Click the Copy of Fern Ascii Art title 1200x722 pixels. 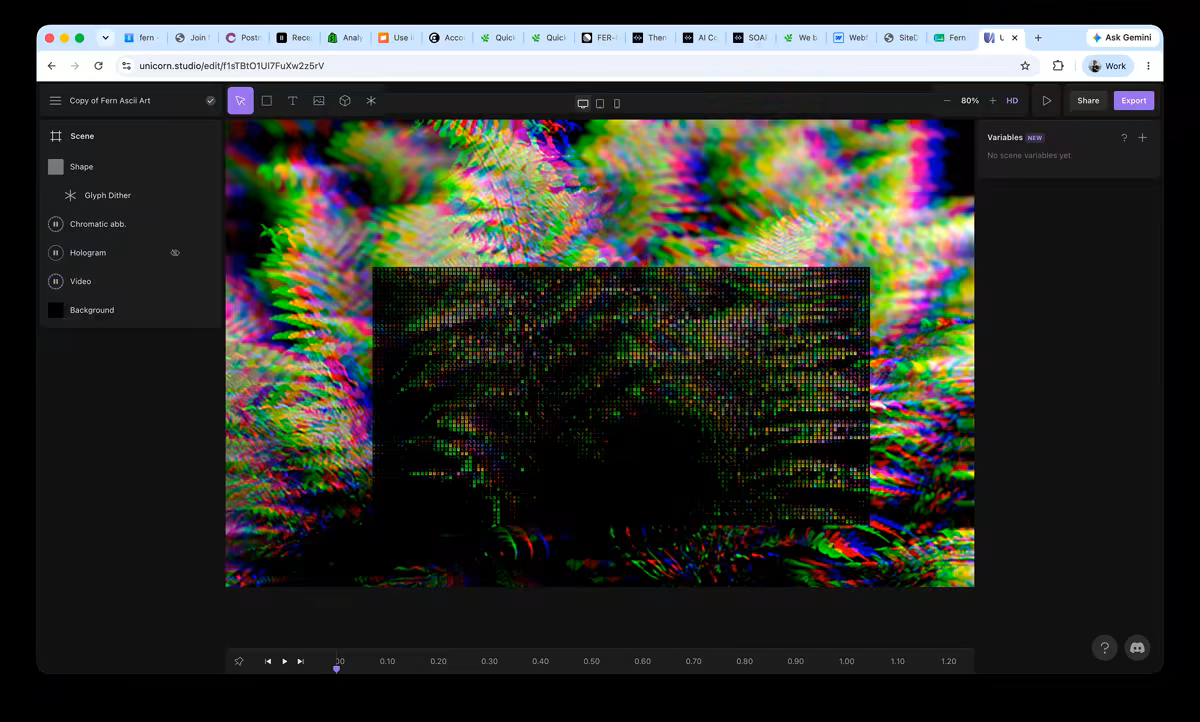tap(110, 101)
